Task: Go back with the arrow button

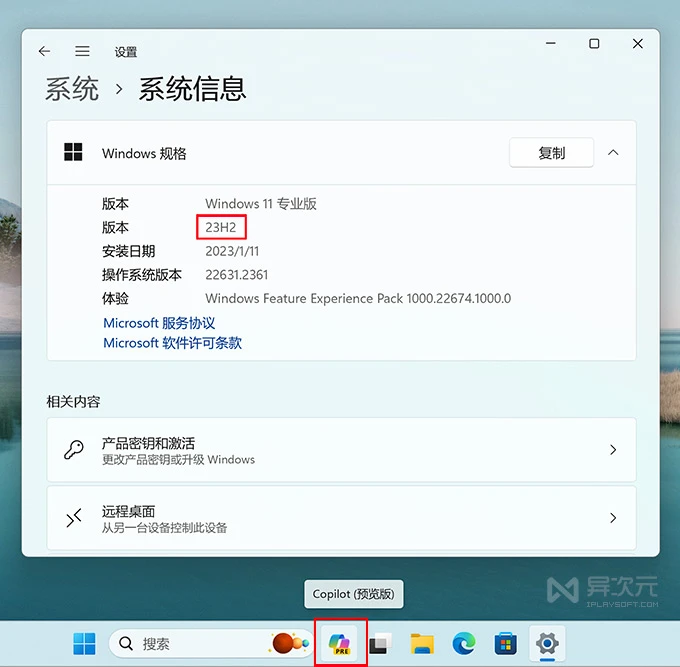Action: tap(44, 51)
